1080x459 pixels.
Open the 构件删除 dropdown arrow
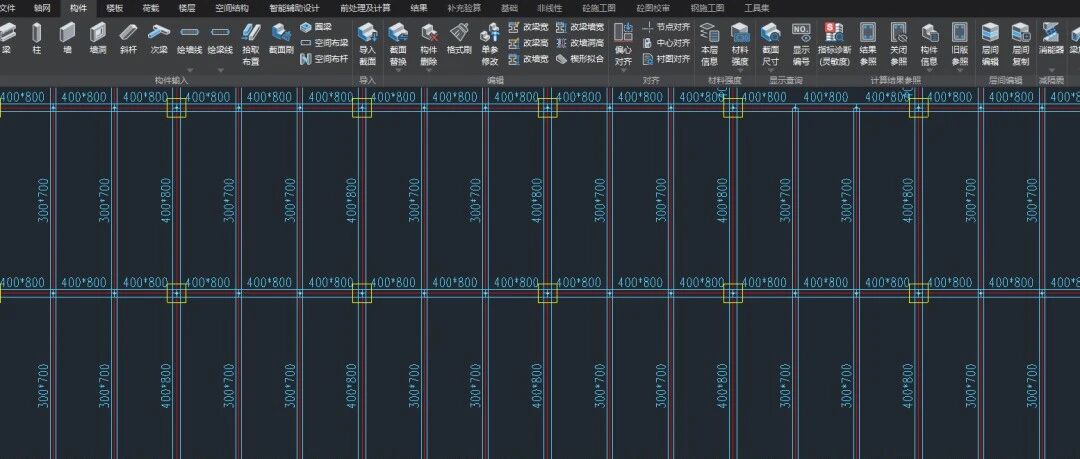[x=428, y=70]
